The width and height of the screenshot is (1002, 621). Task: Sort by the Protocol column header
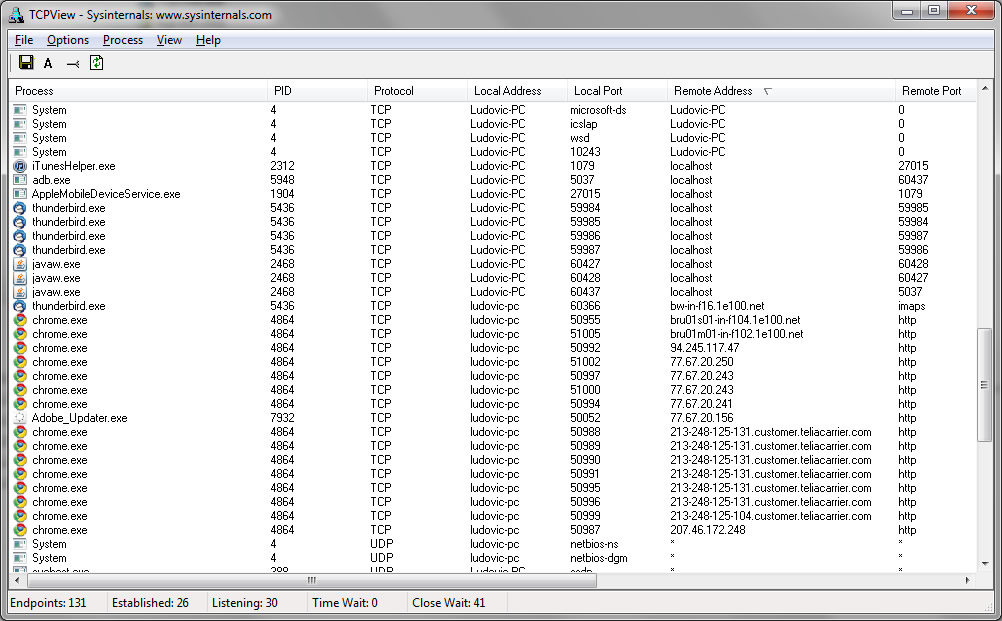[x=417, y=91]
